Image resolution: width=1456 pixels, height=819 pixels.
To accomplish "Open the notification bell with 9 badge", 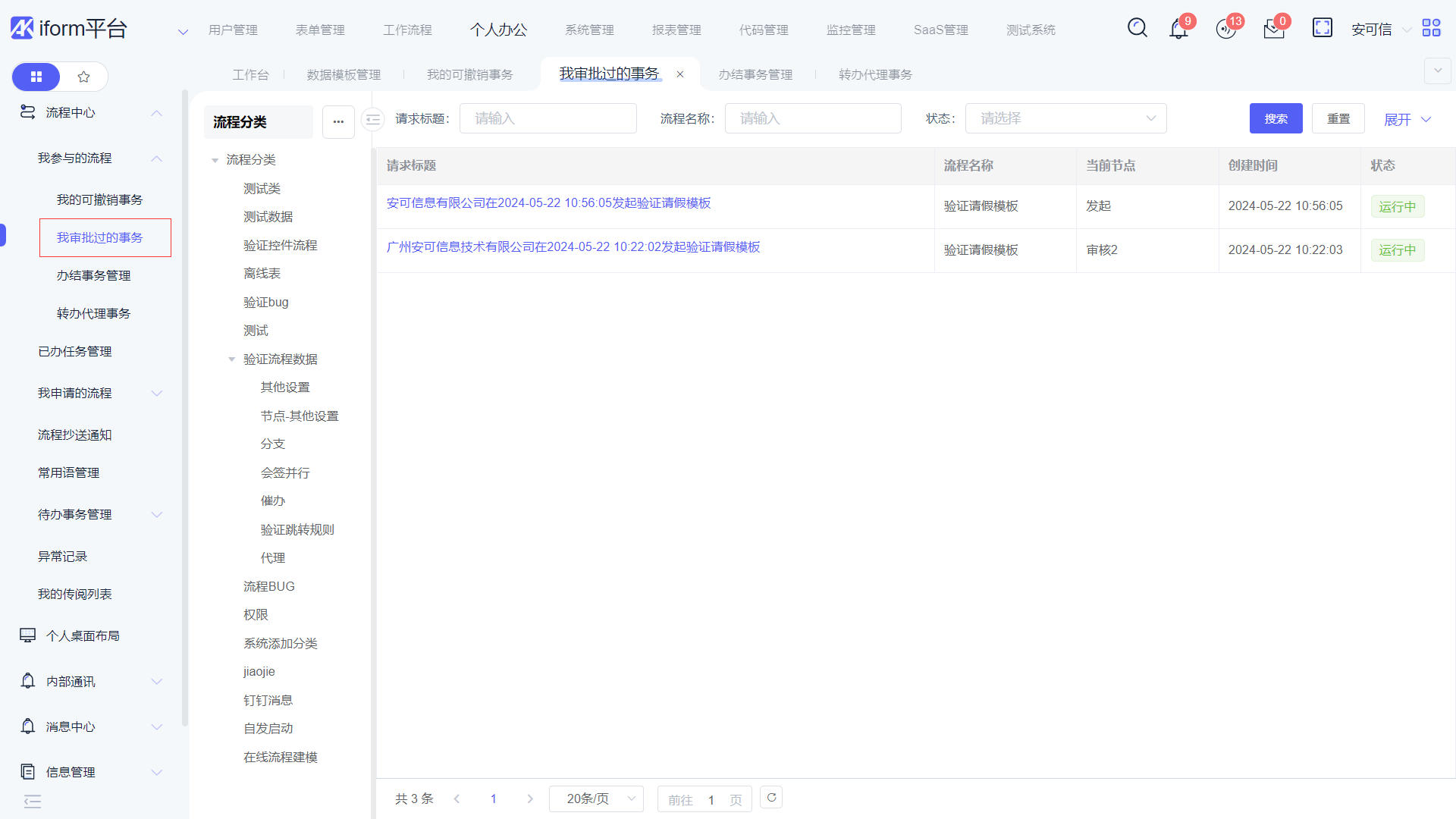I will point(1178,30).
